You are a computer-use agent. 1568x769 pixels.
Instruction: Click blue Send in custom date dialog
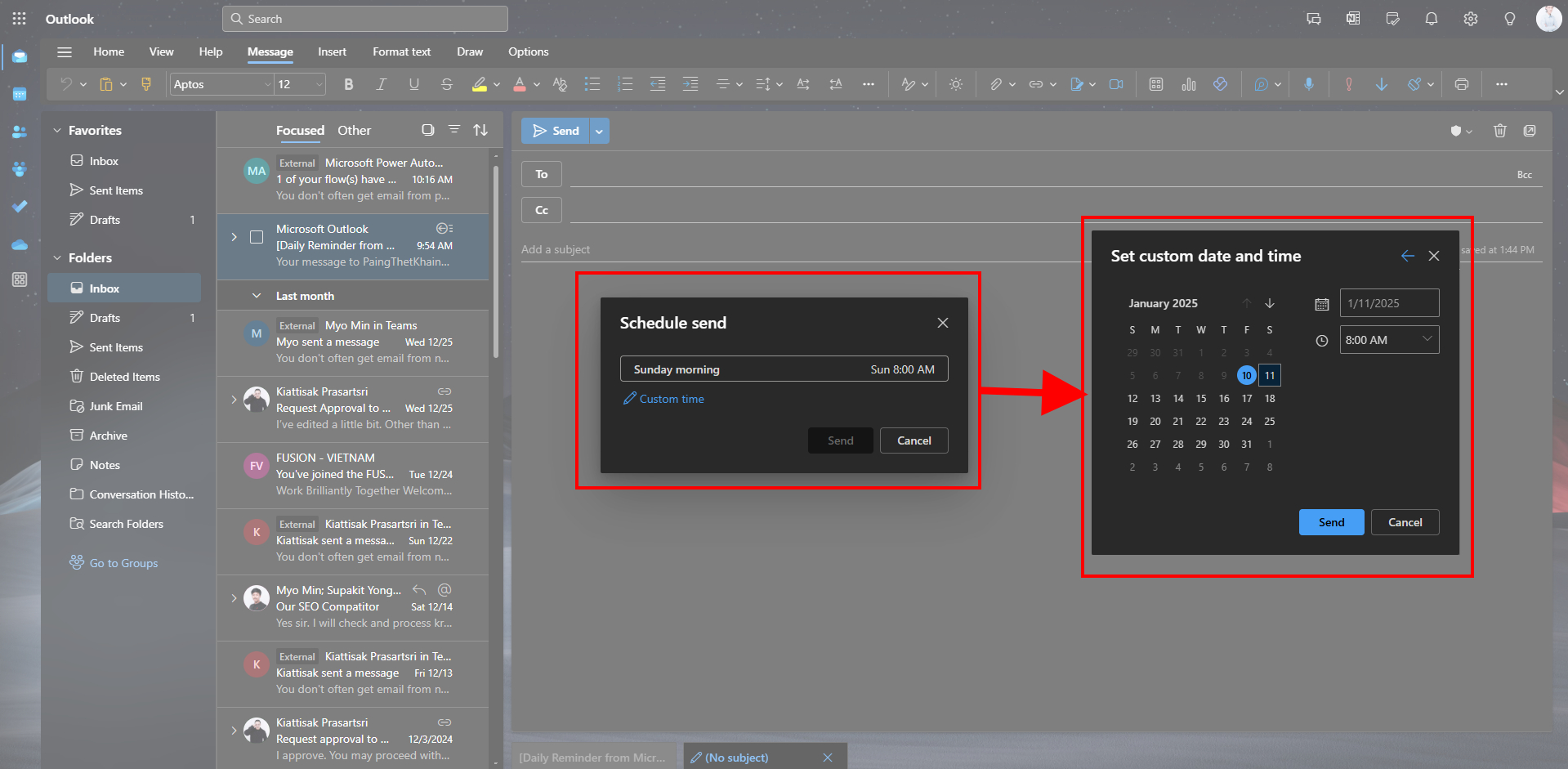coord(1332,522)
